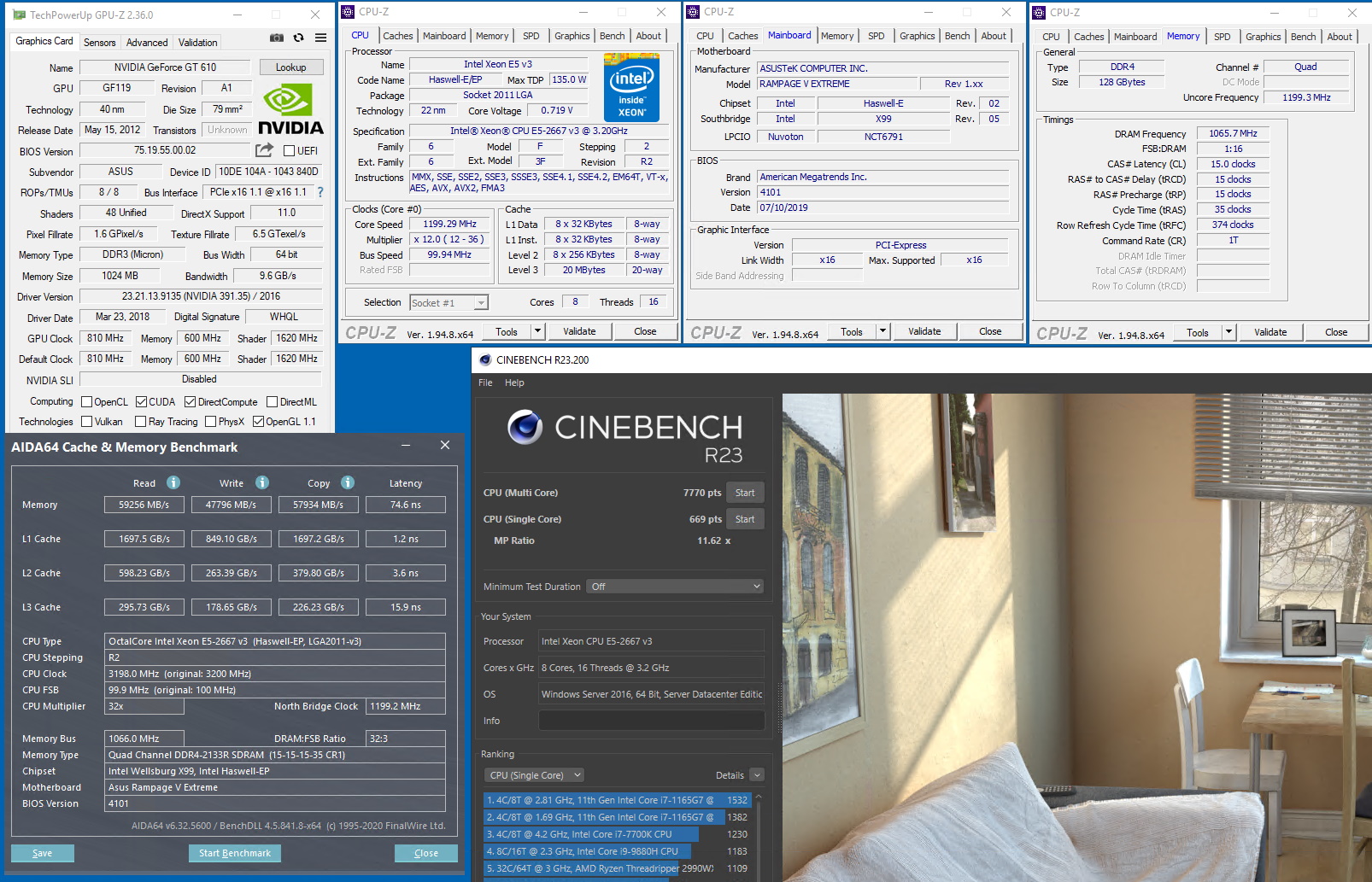Open the Minimum Test Duration dropdown

(x=675, y=587)
